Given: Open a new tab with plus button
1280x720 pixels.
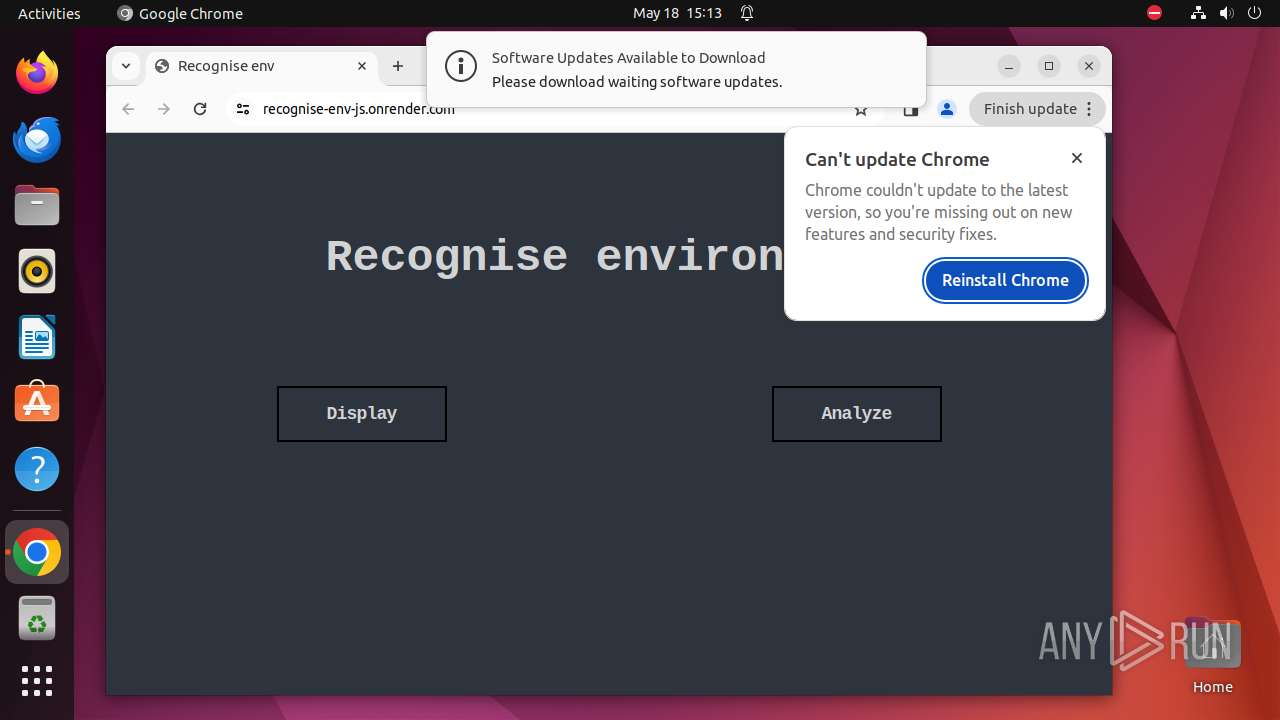Looking at the screenshot, I should point(398,66).
